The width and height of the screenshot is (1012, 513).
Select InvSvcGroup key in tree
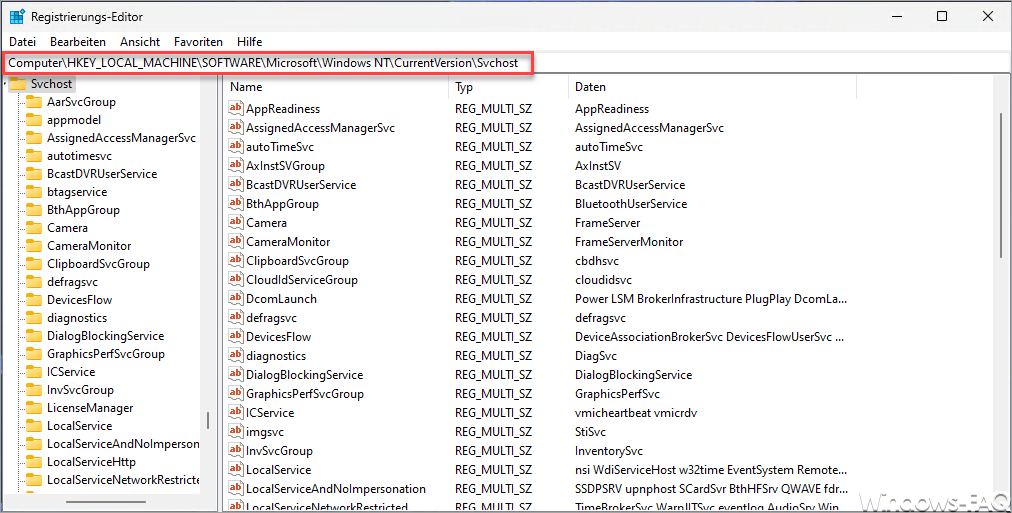80,390
